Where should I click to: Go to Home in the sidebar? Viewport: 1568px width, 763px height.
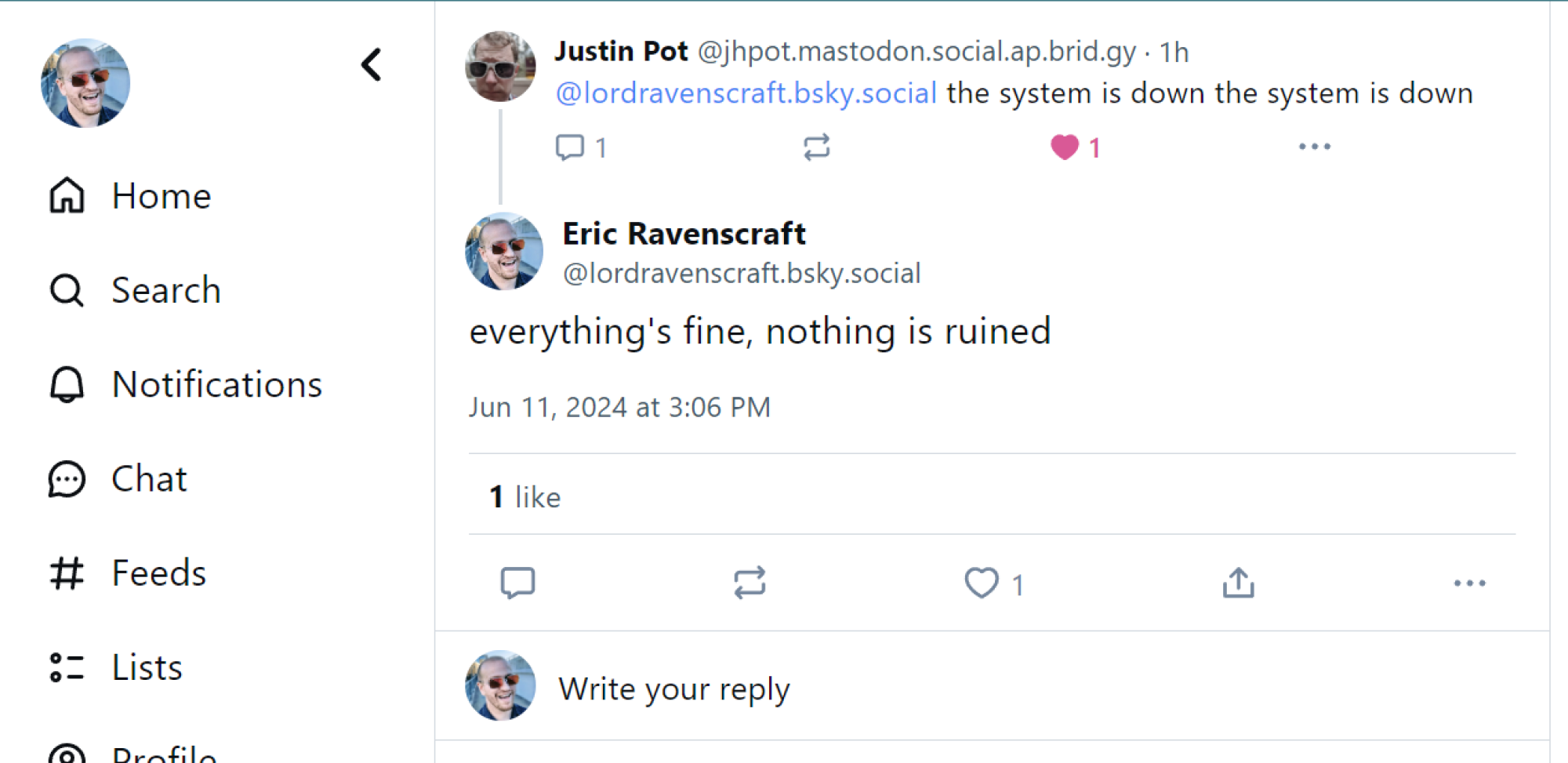(161, 196)
